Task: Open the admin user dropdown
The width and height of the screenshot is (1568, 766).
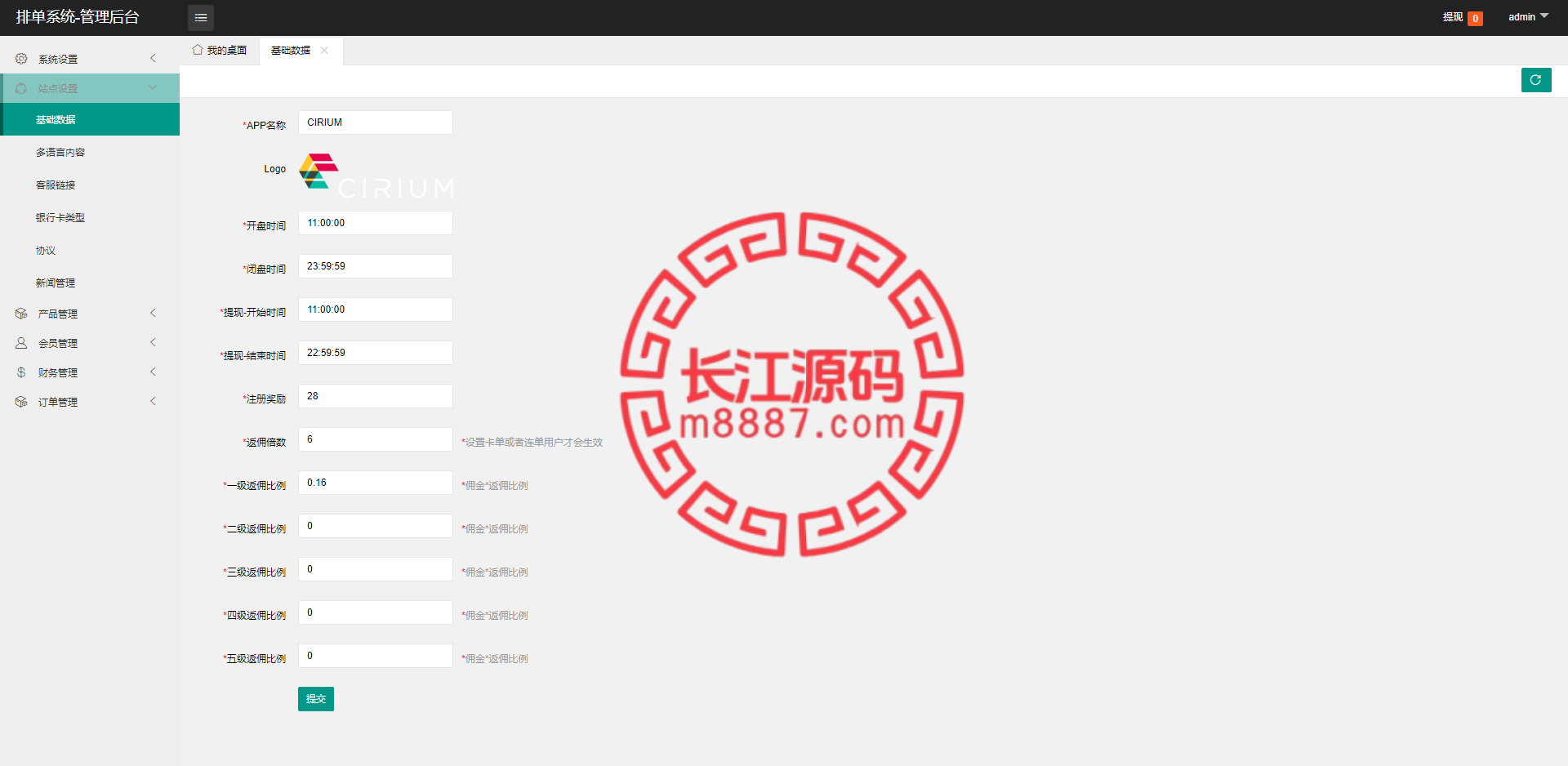Action: coord(1528,17)
